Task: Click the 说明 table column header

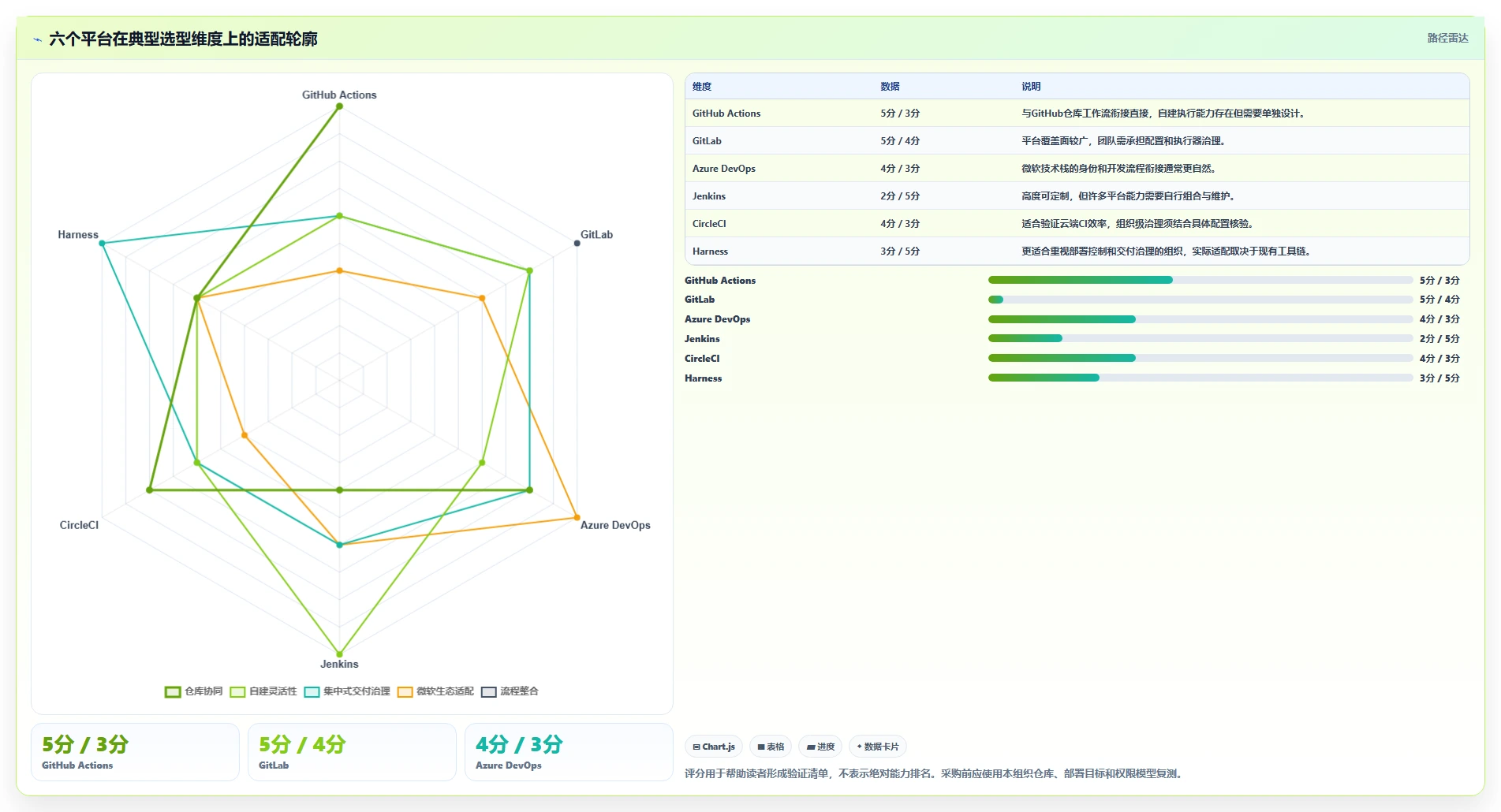Action: [x=1031, y=87]
